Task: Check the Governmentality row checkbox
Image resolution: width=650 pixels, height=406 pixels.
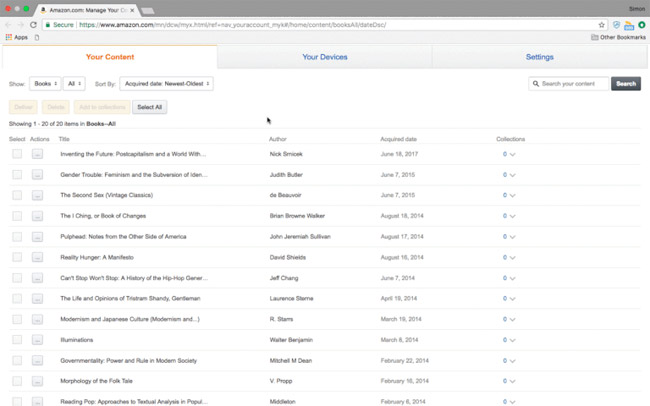Action: (17, 360)
